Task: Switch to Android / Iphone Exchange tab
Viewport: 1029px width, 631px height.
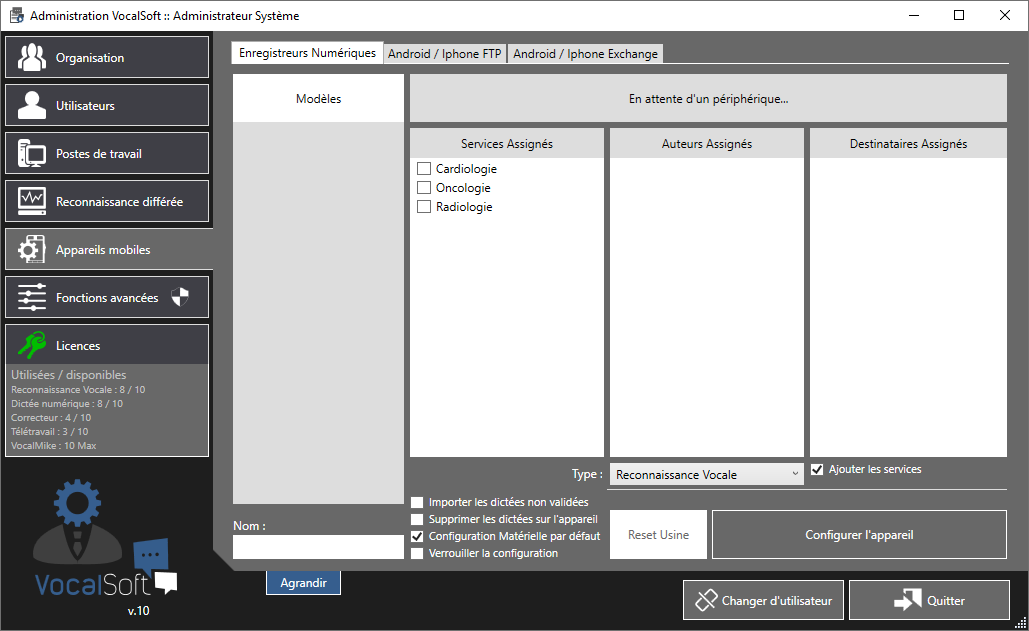Action: [x=585, y=54]
